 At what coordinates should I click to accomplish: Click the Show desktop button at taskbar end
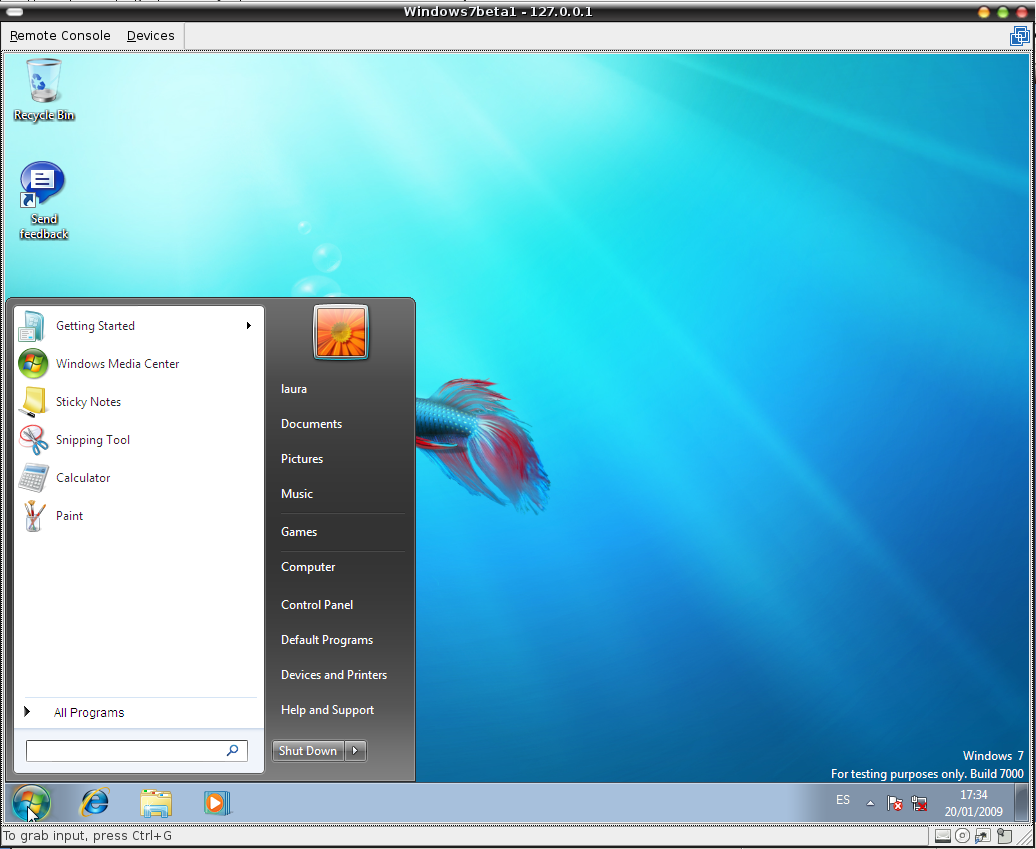[x=1022, y=803]
